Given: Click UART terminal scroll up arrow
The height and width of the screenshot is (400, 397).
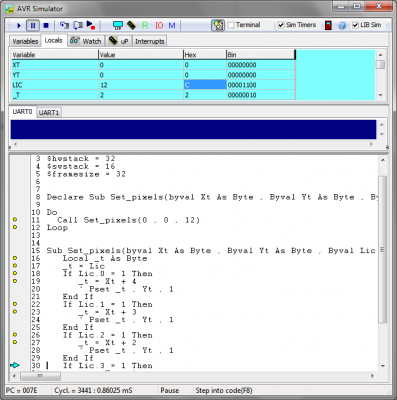Looking at the screenshot, I should tap(382, 125).
